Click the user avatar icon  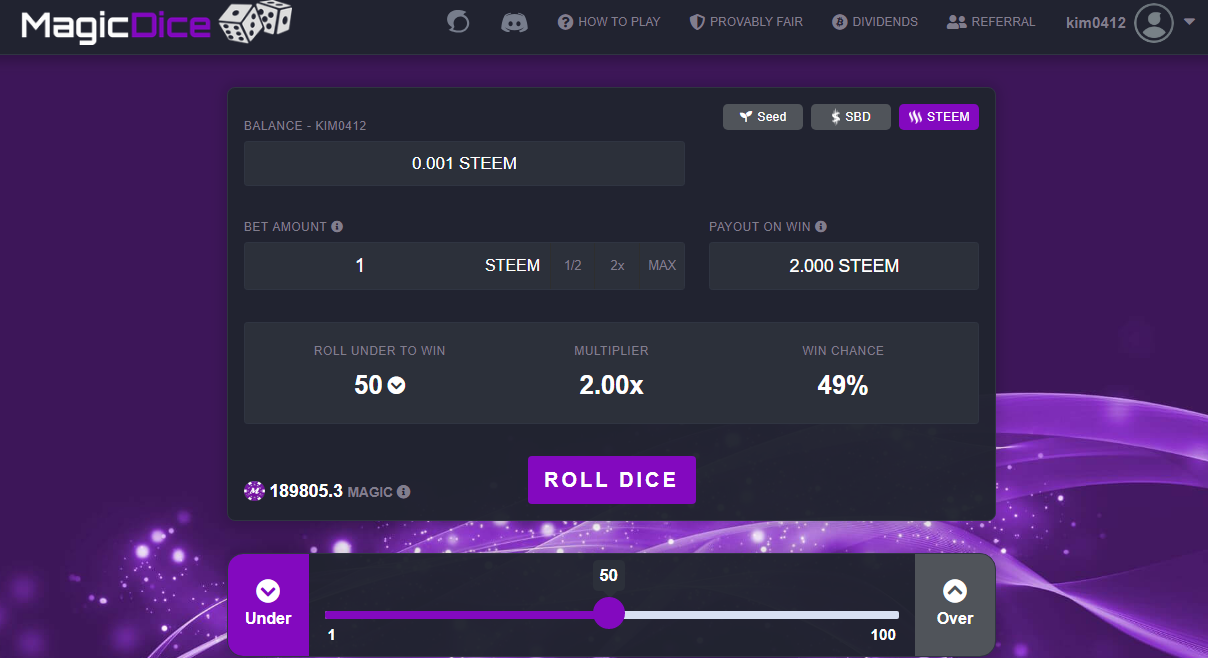click(1154, 22)
